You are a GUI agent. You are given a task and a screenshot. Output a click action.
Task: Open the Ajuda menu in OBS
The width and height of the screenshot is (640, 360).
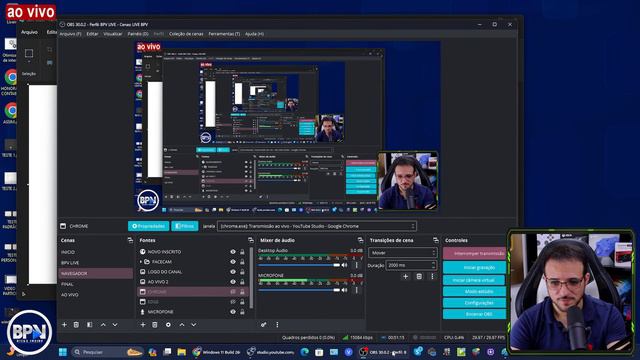pyautogui.click(x=254, y=34)
